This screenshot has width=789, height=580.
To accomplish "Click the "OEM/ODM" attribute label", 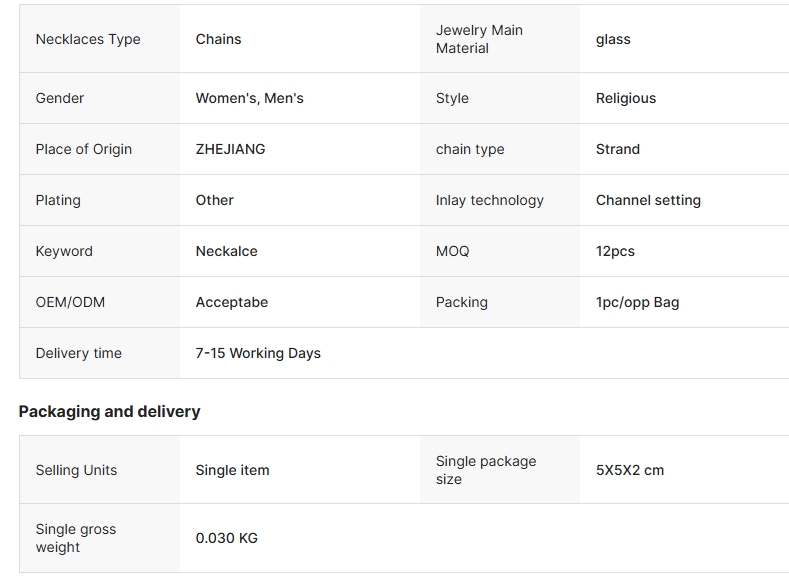I will click(x=70, y=302).
